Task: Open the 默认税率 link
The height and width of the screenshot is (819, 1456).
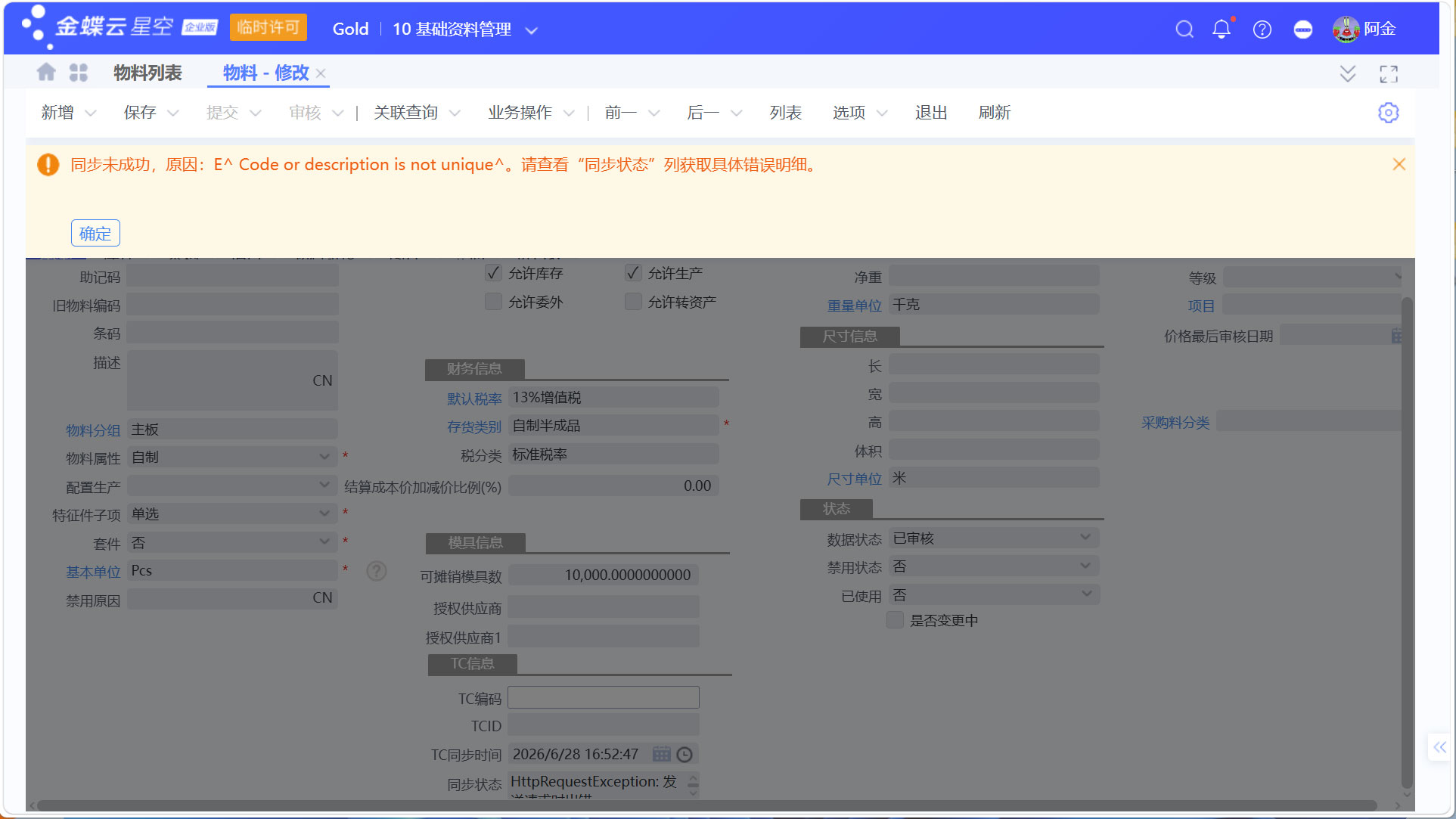Action: pos(474,399)
